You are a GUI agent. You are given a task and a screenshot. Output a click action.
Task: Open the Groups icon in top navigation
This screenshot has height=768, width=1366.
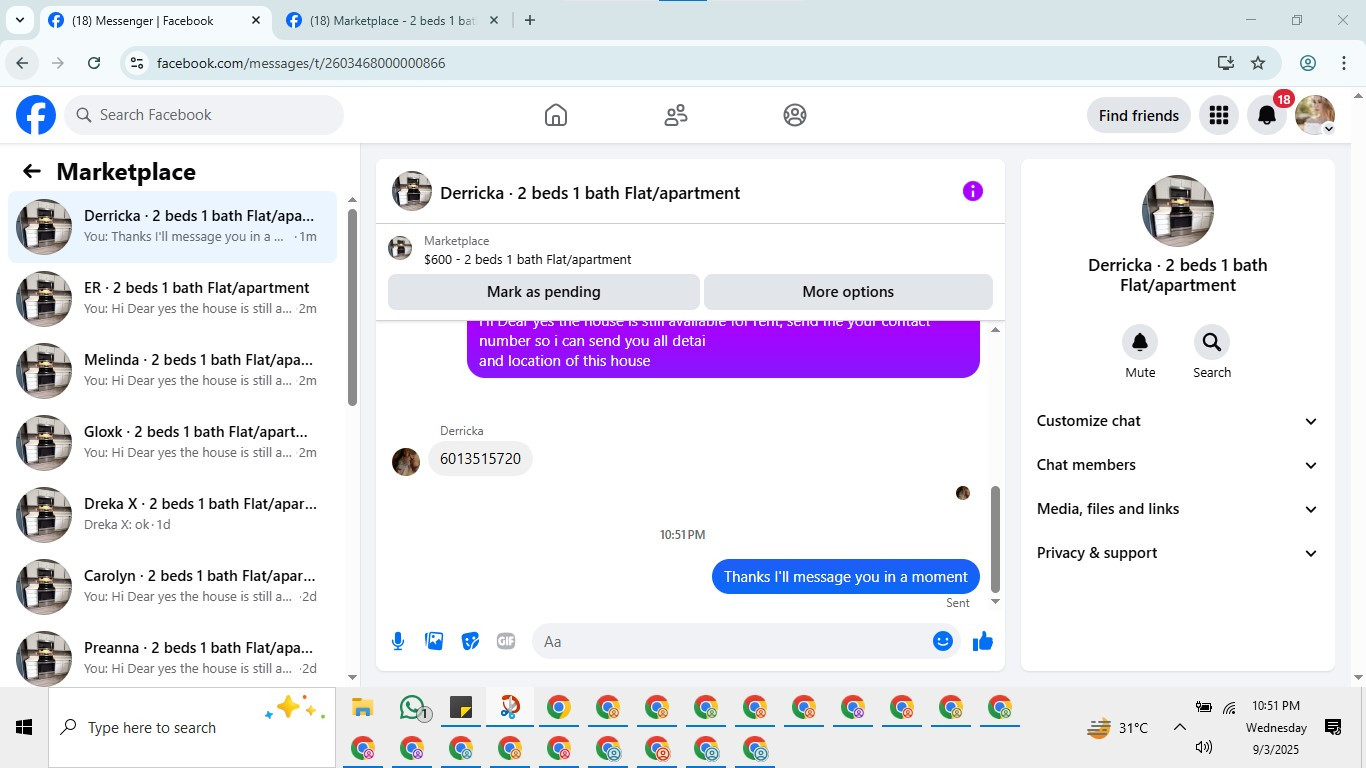795,115
